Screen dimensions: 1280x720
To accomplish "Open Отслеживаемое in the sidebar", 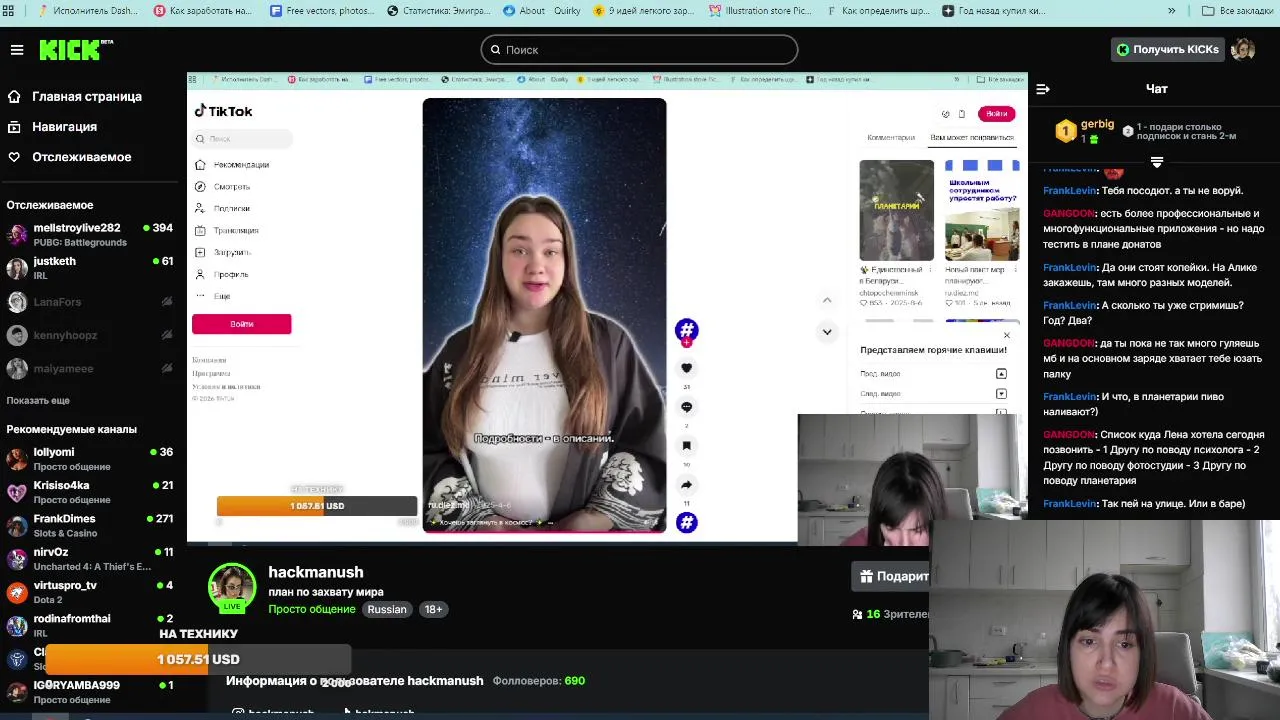I will 69,157.
